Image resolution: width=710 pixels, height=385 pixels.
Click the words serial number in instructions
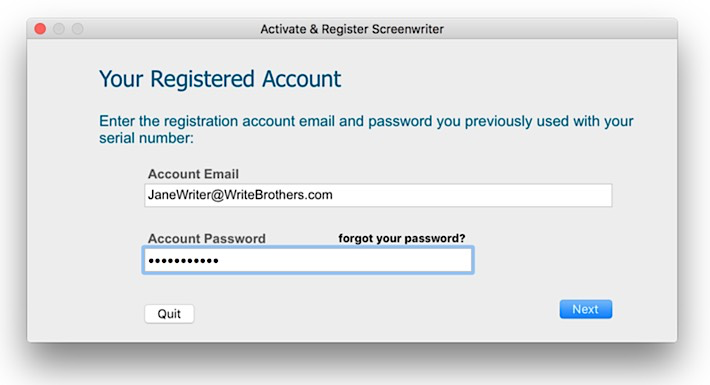click(146, 138)
